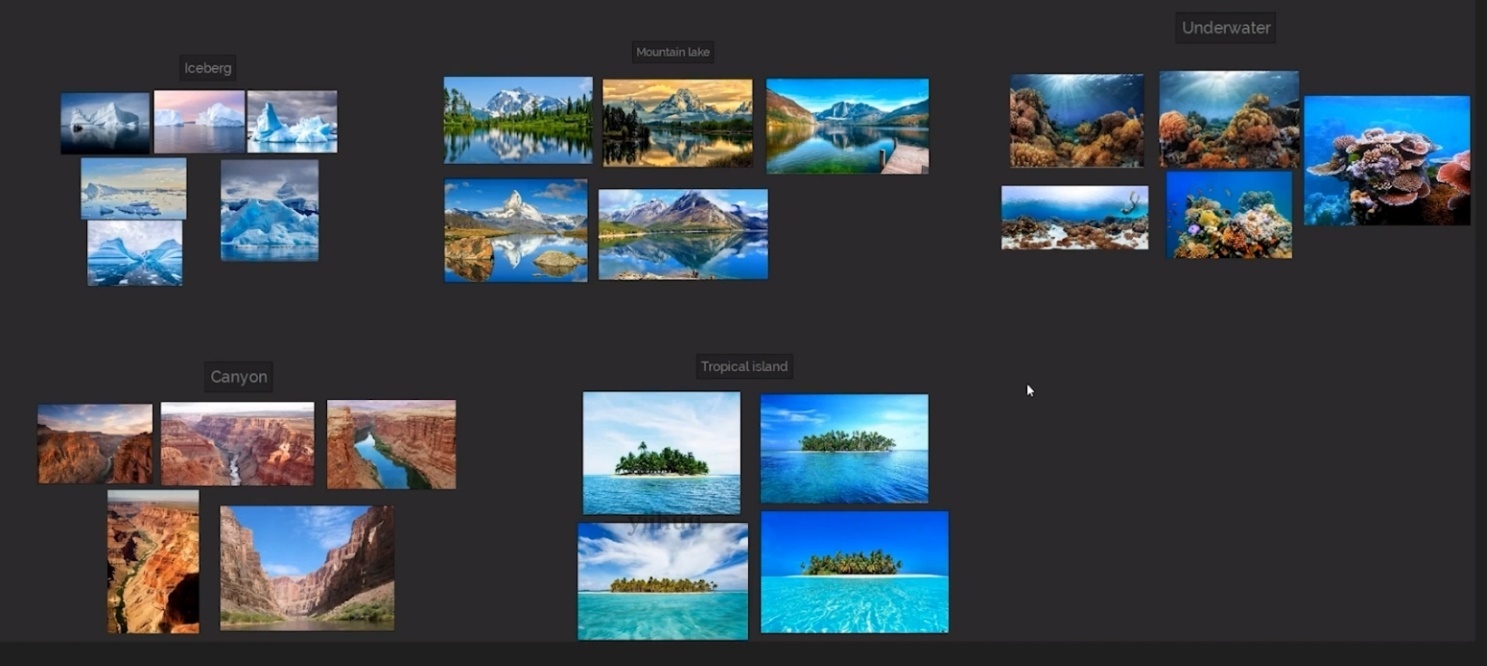The height and width of the screenshot is (666, 1487).
Task: Select the colorful corals in deep blue image
Action: [x=1229, y=215]
